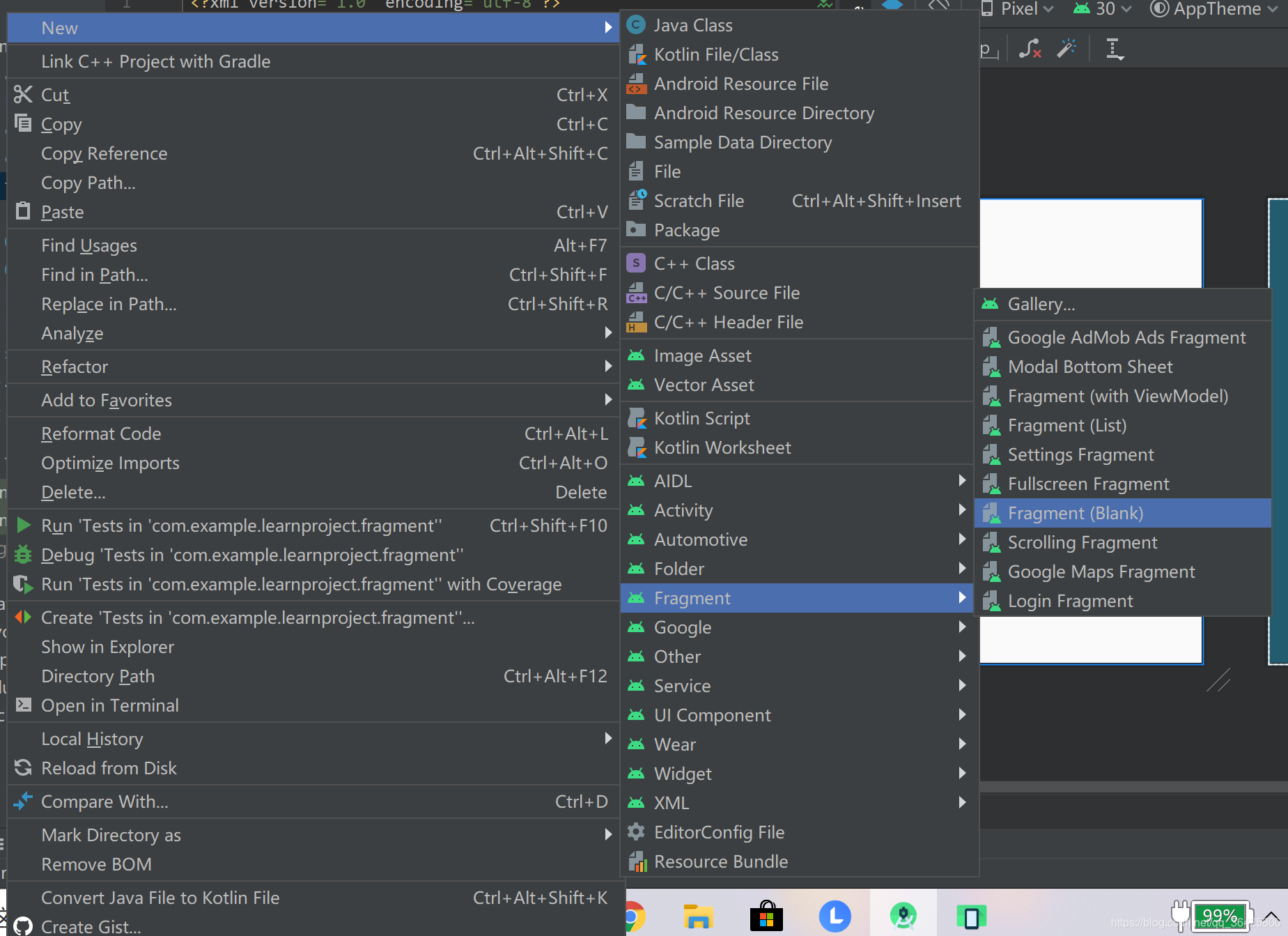The image size is (1288, 936).
Task: Click the green Run tests arrow icon
Action: 23,525
